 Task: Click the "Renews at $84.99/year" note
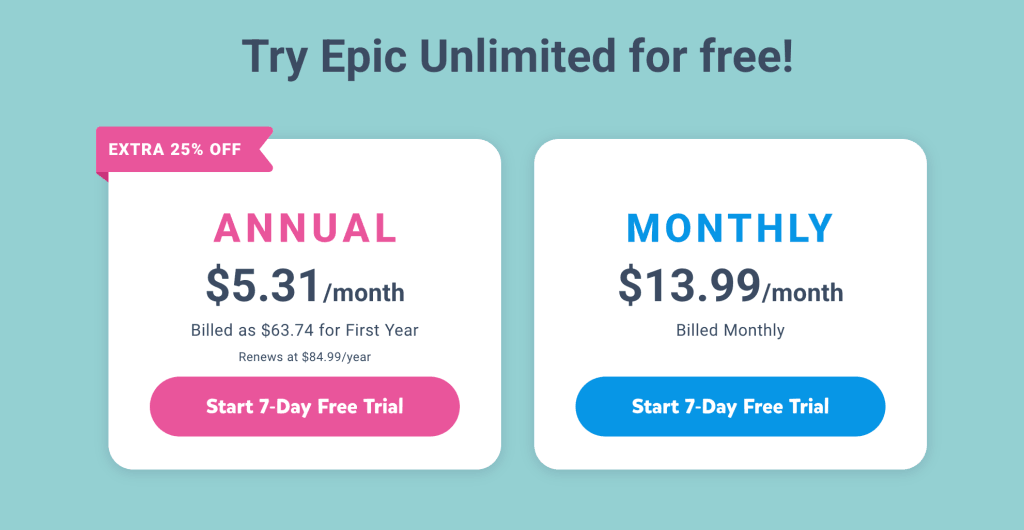pyautogui.click(x=305, y=356)
